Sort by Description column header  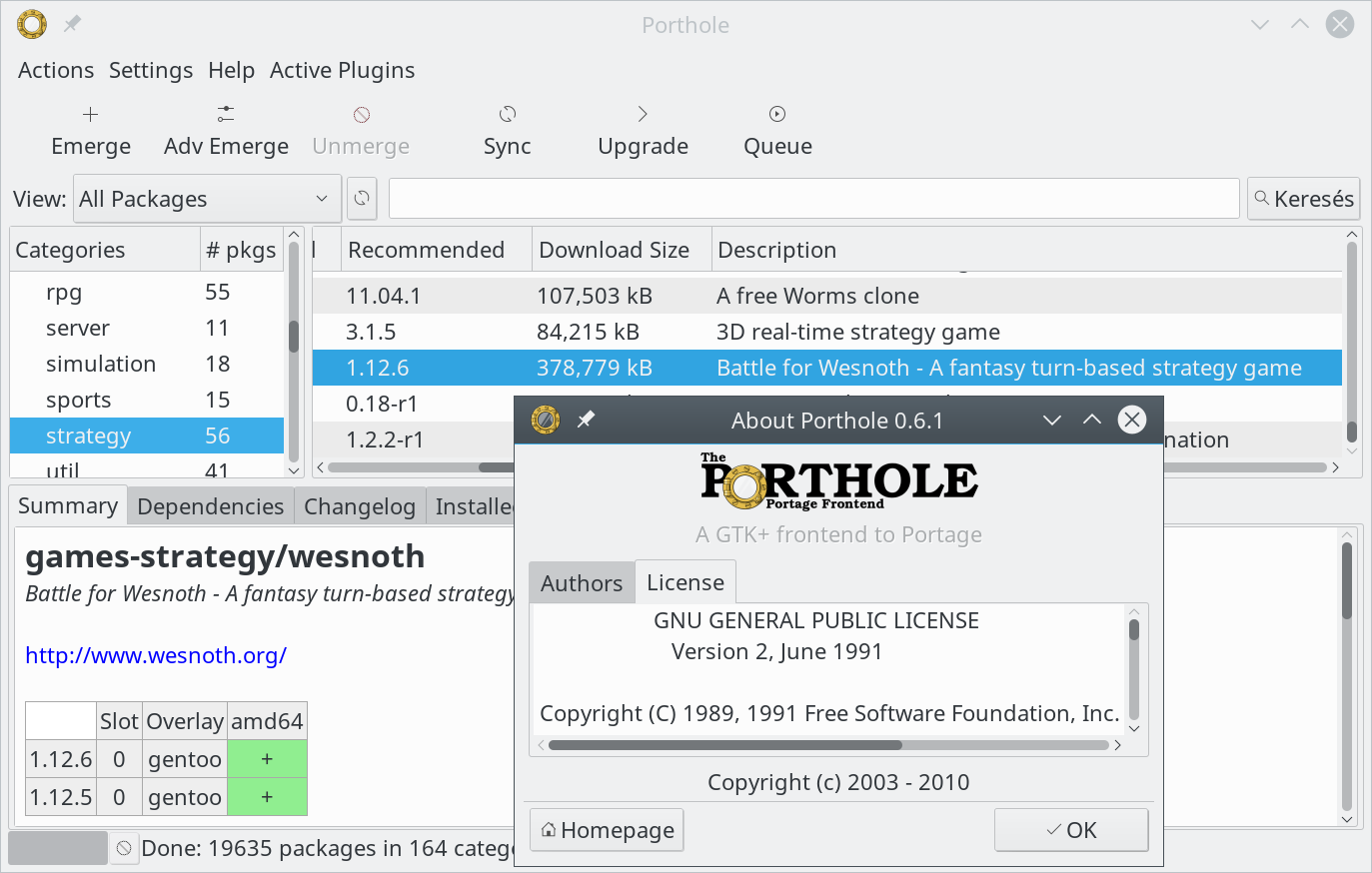tap(1026, 250)
